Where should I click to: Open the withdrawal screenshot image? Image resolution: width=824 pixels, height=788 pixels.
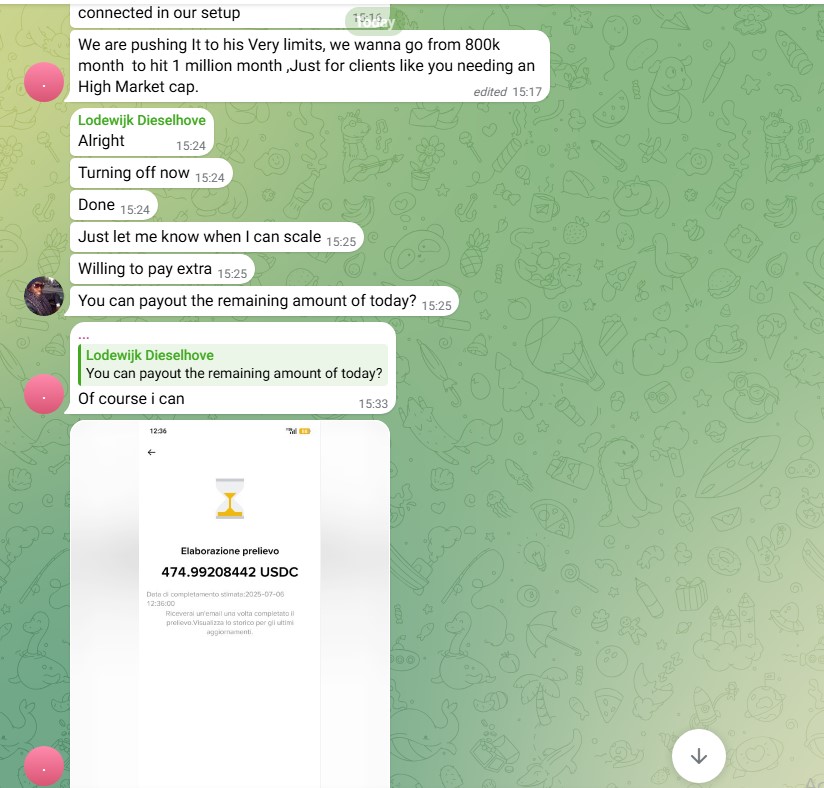[x=230, y=603]
